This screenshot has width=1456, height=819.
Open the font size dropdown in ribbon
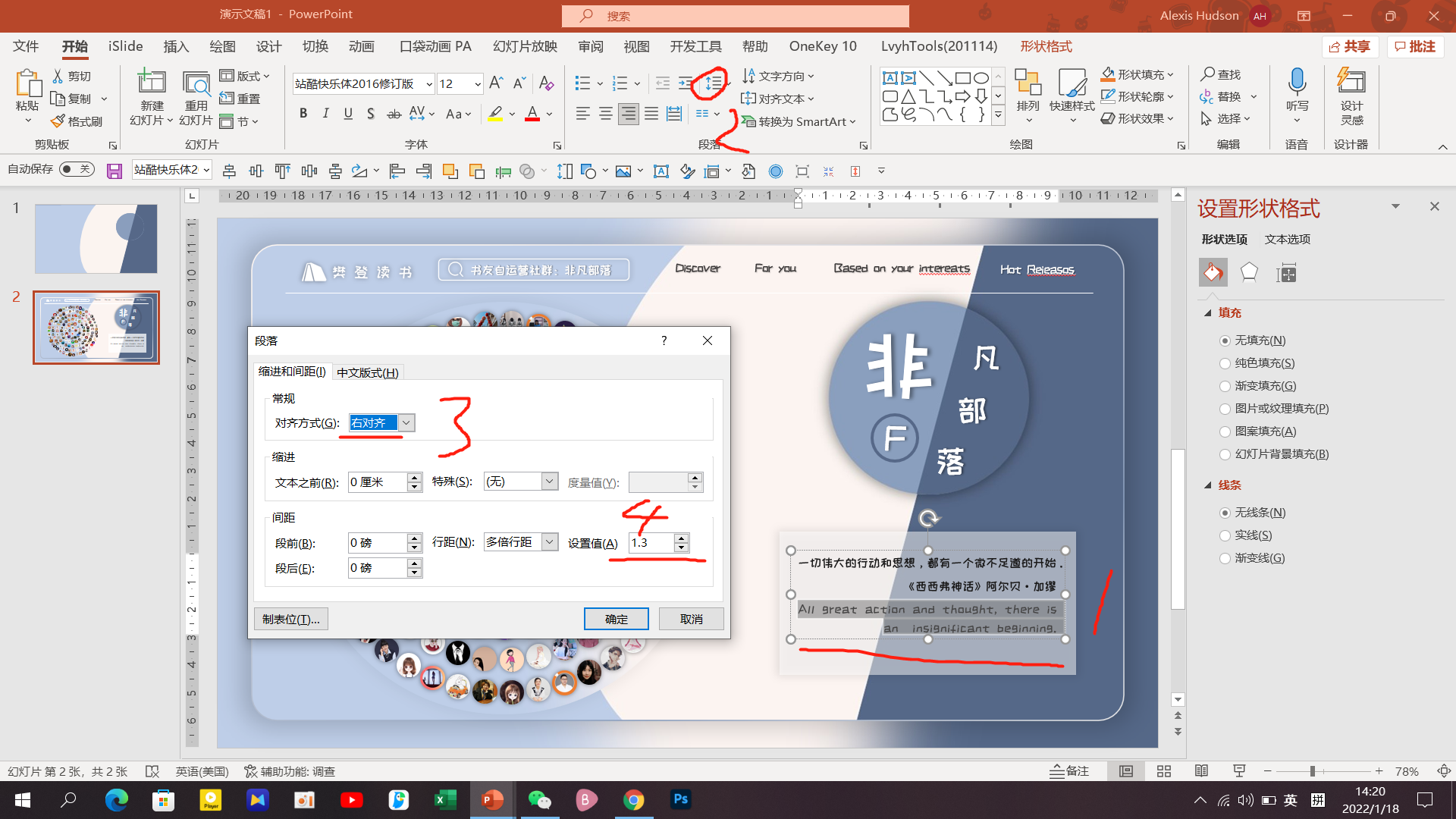478,83
